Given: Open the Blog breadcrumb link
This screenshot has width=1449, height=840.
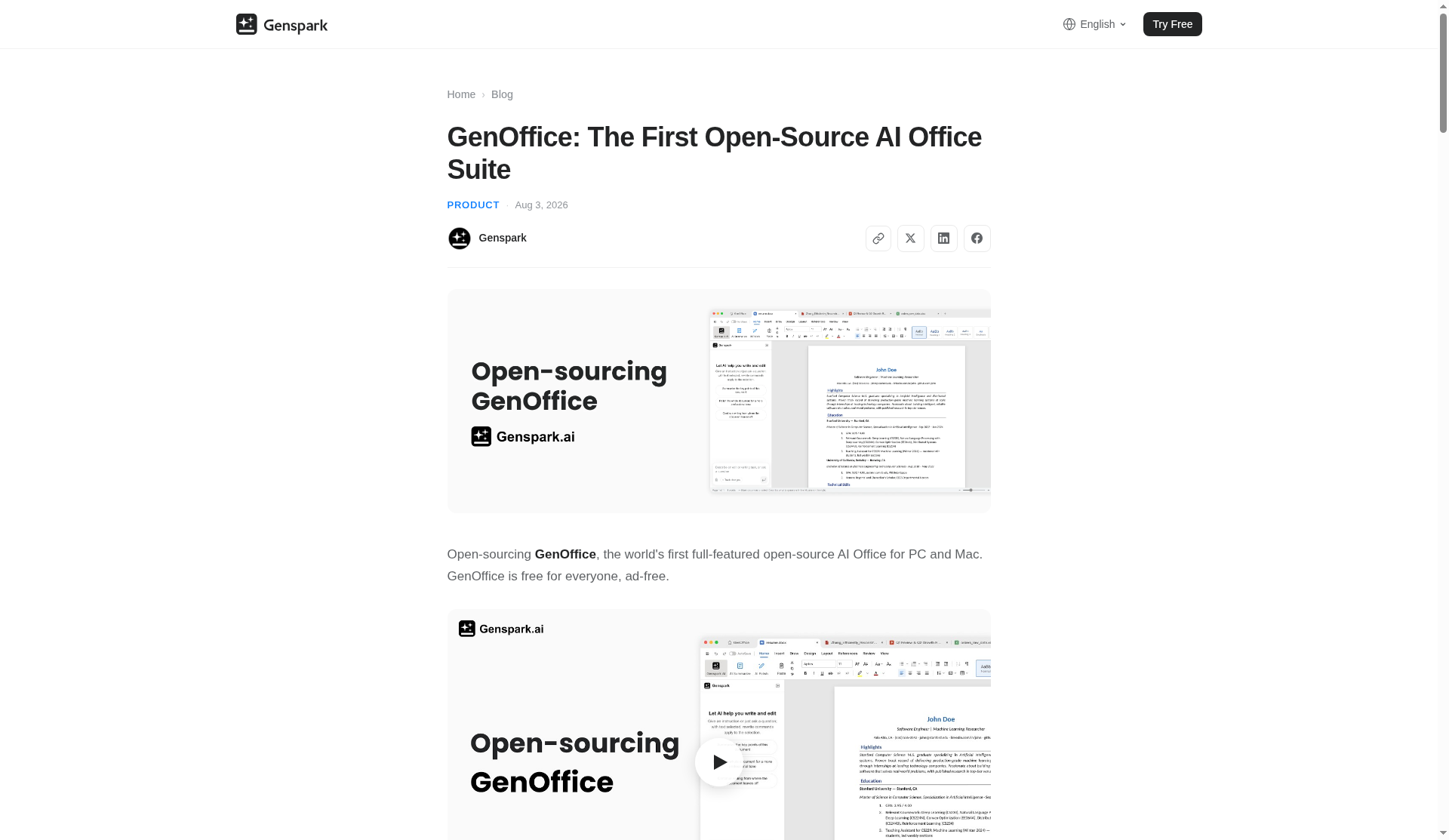Looking at the screenshot, I should tap(502, 94).
